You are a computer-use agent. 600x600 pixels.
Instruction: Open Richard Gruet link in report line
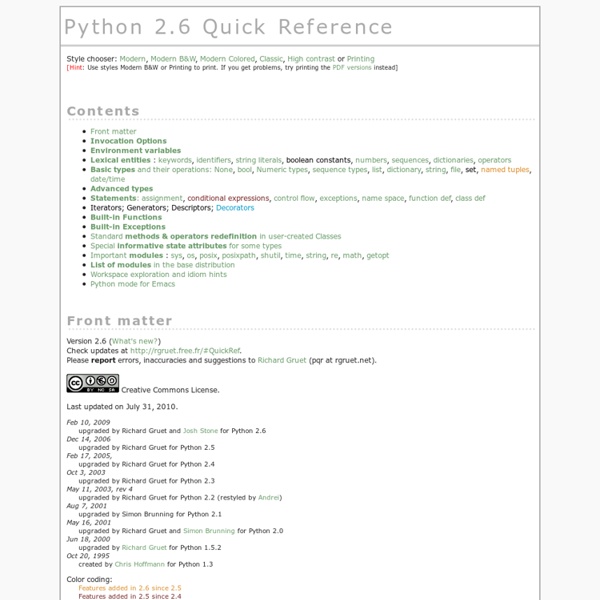coord(282,360)
